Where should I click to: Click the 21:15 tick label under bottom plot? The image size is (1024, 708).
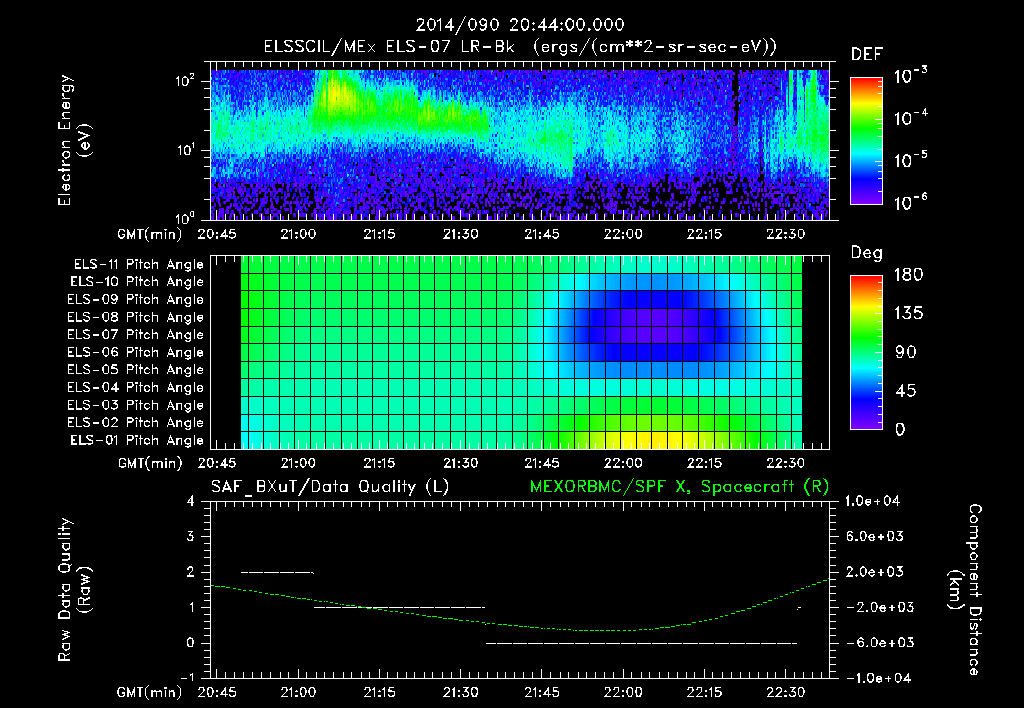click(x=379, y=692)
